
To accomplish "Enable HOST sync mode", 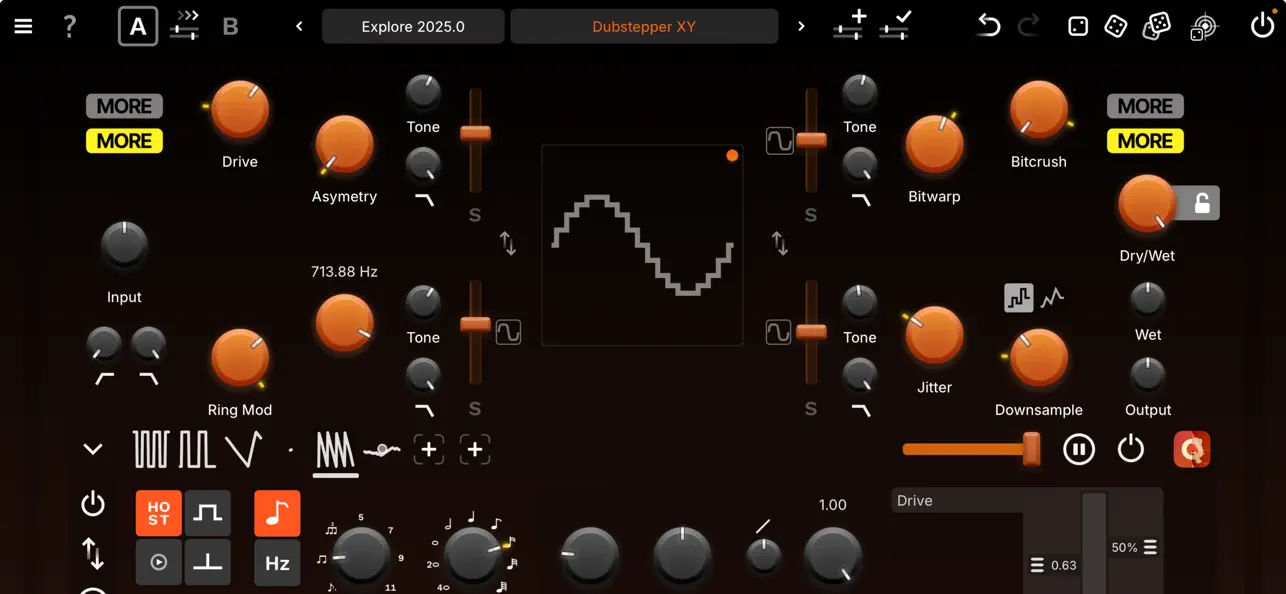I will click(158, 513).
